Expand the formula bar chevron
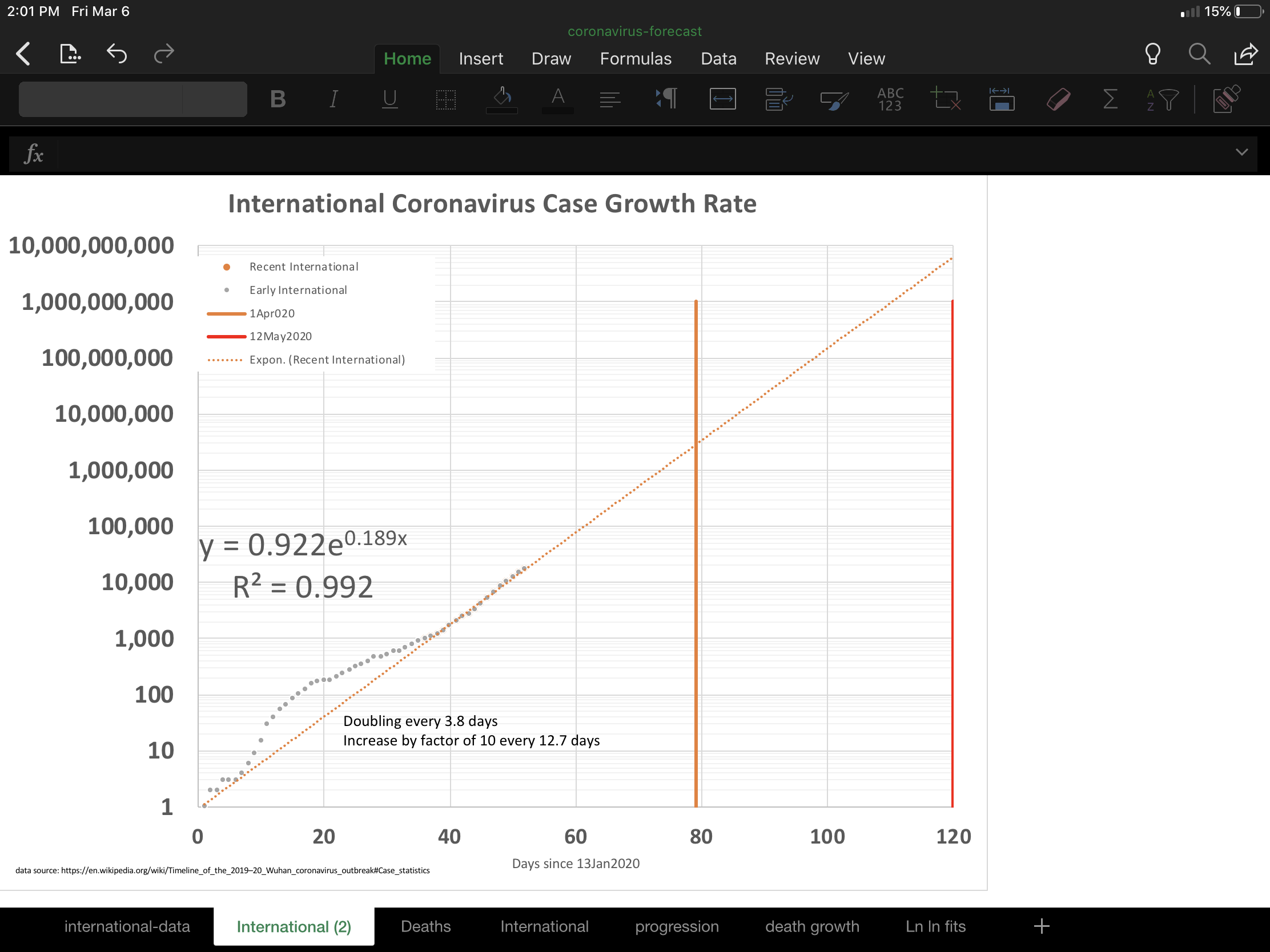Screen dimensions: 1270x952 point(1241,152)
